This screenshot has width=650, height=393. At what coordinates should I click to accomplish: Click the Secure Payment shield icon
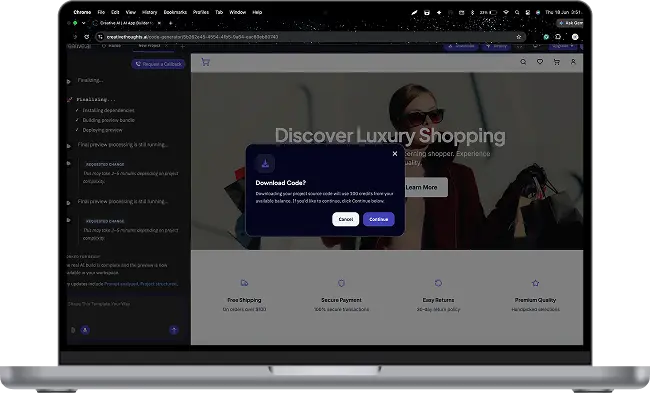click(x=341, y=283)
